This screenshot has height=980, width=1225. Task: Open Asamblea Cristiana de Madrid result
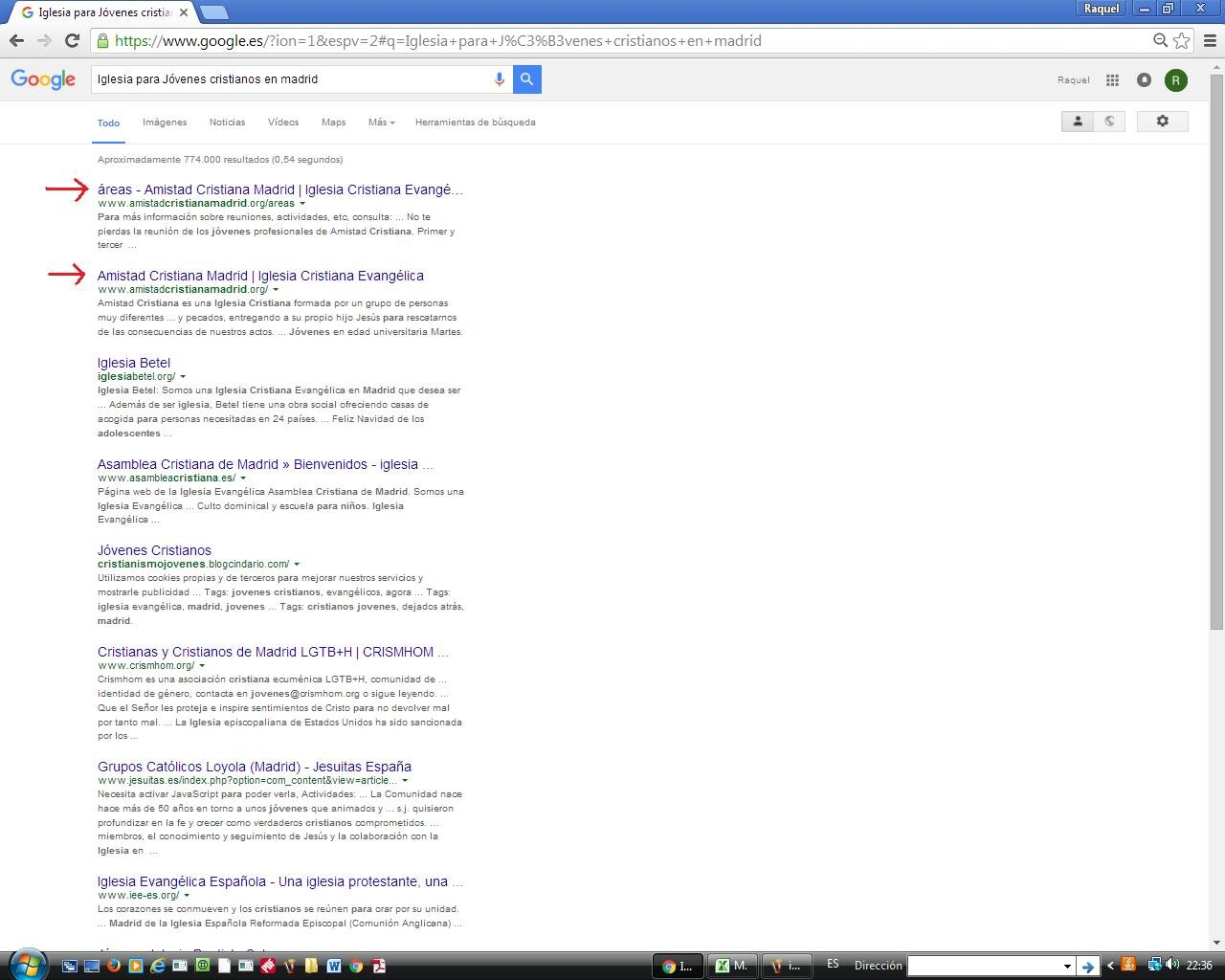pyautogui.click(x=265, y=464)
